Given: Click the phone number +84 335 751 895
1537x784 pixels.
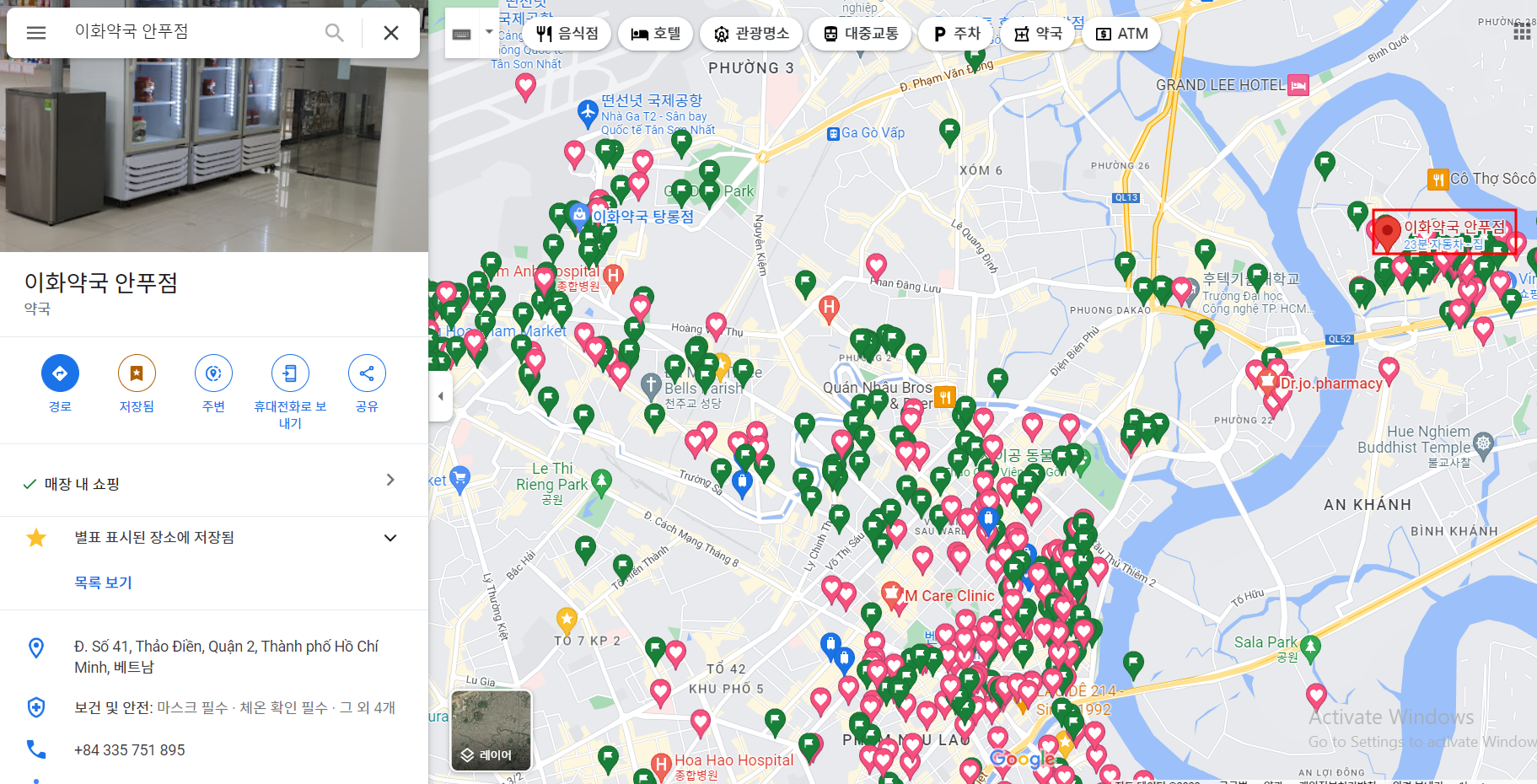Looking at the screenshot, I should (130, 749).
